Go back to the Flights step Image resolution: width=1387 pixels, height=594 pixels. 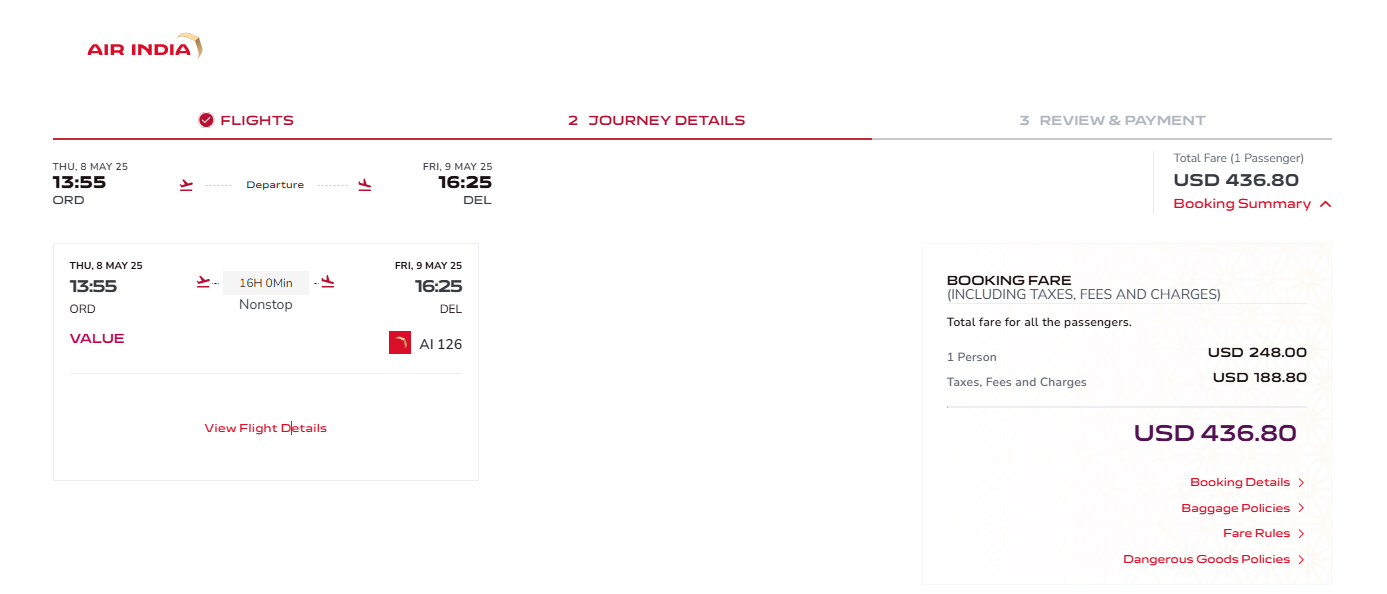[x=256, y=120]
